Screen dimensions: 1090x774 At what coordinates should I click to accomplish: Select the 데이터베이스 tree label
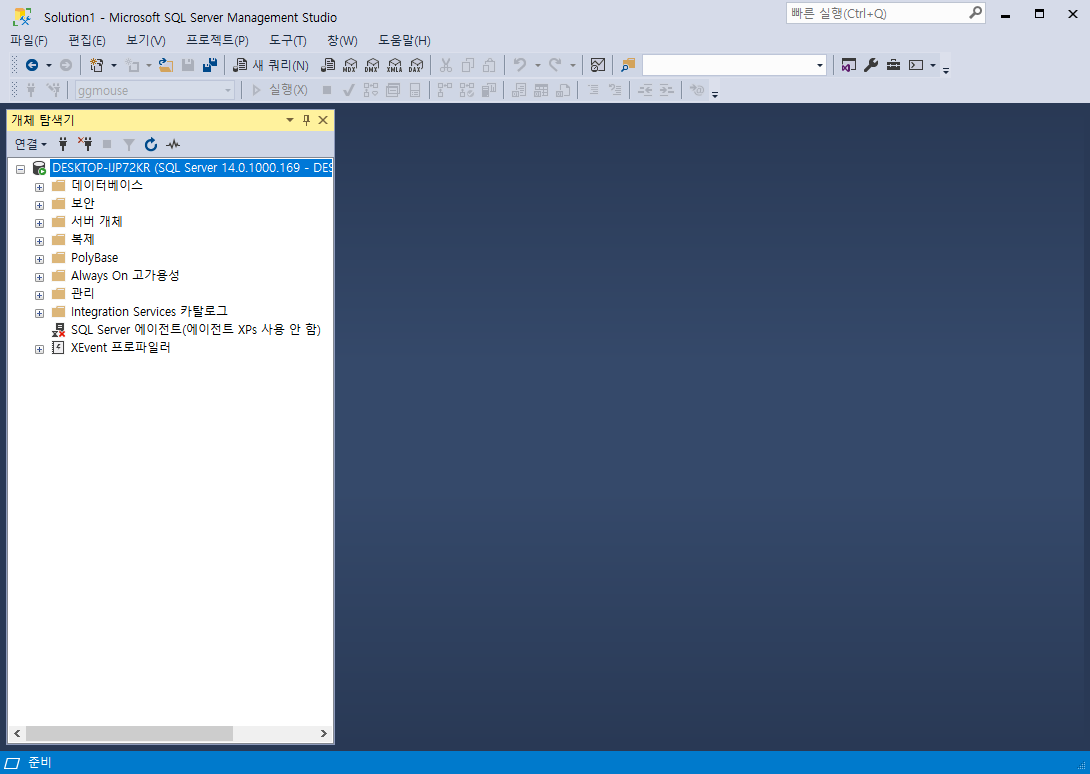(x=107, y=185)
